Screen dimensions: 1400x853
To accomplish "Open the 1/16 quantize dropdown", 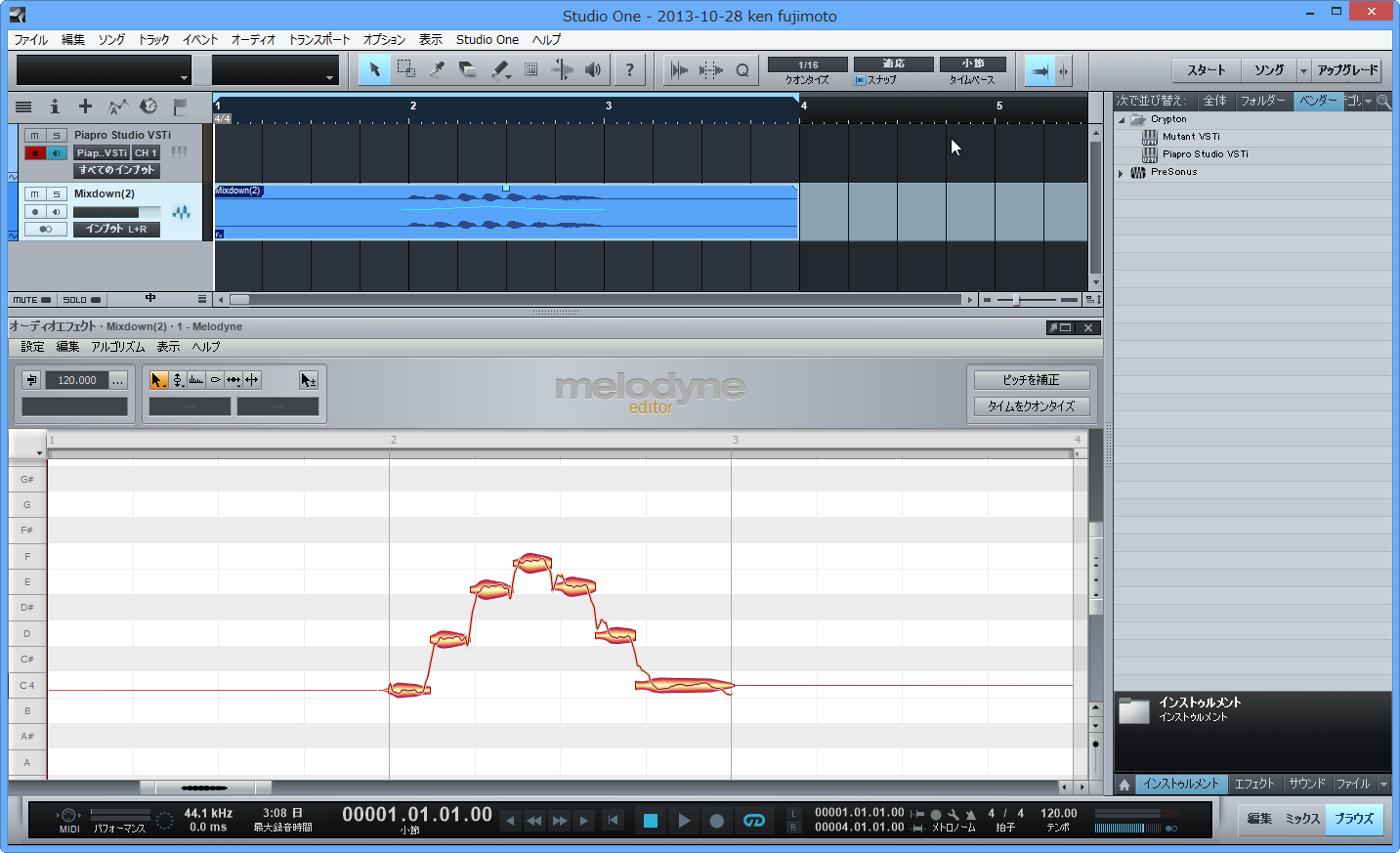I will [x=808, y=64].
